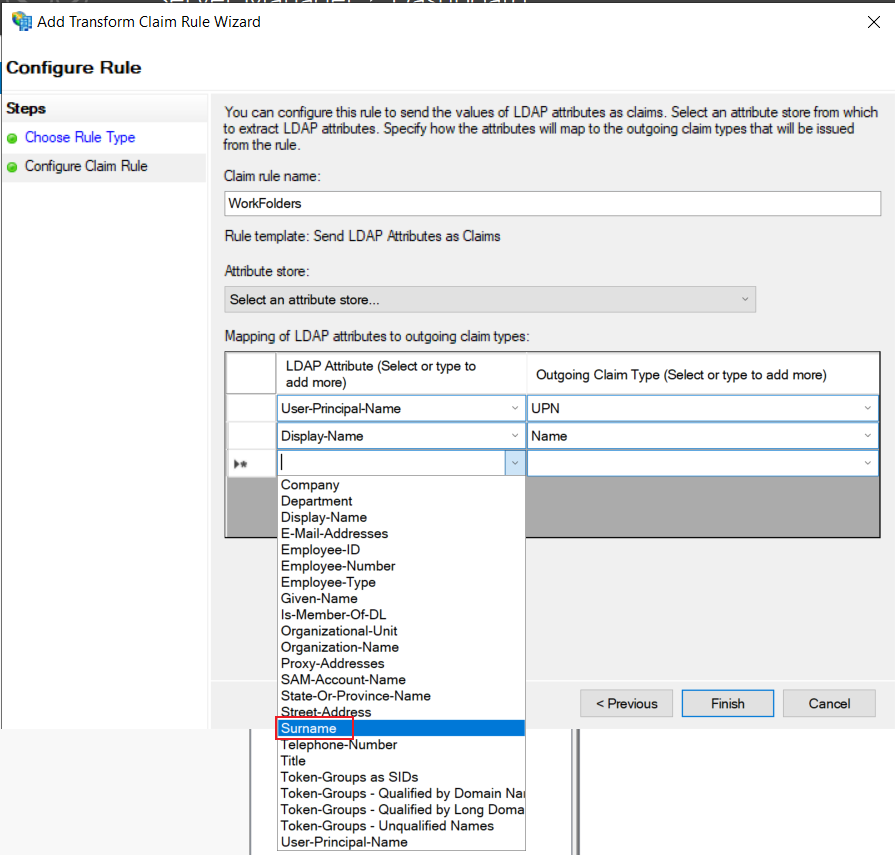The height and width of the screenshot is (855, 895).
Task: Click the wizard icon in title bar
Action: (x=22, y=22)
